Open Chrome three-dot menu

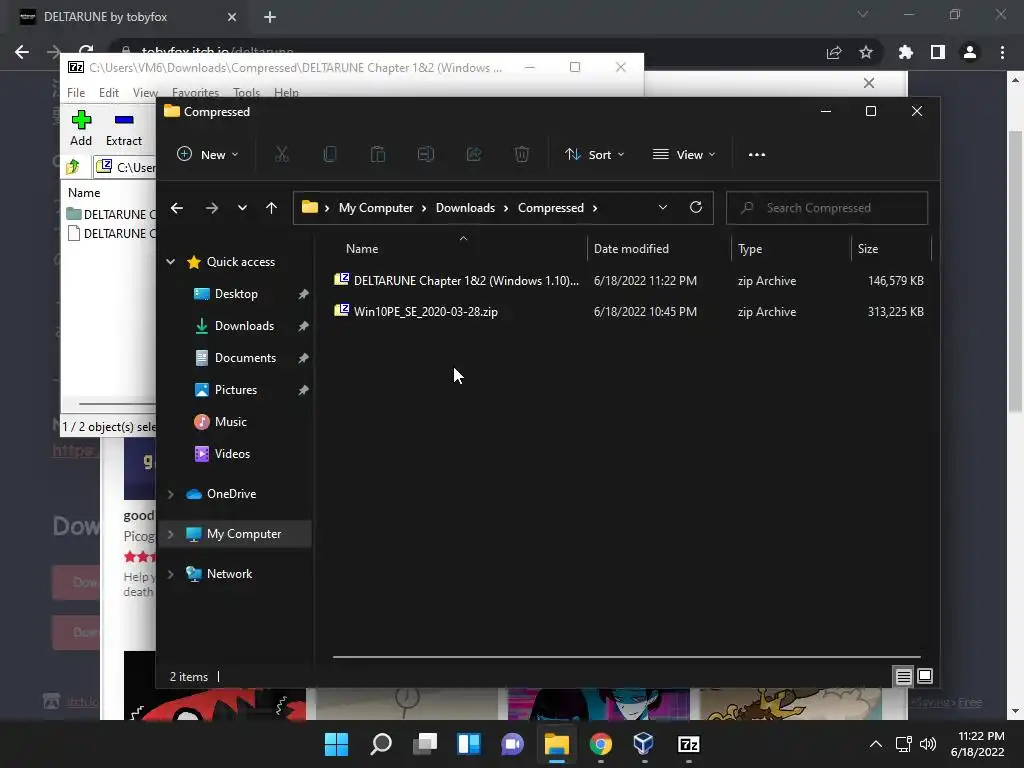point(1002,52)
